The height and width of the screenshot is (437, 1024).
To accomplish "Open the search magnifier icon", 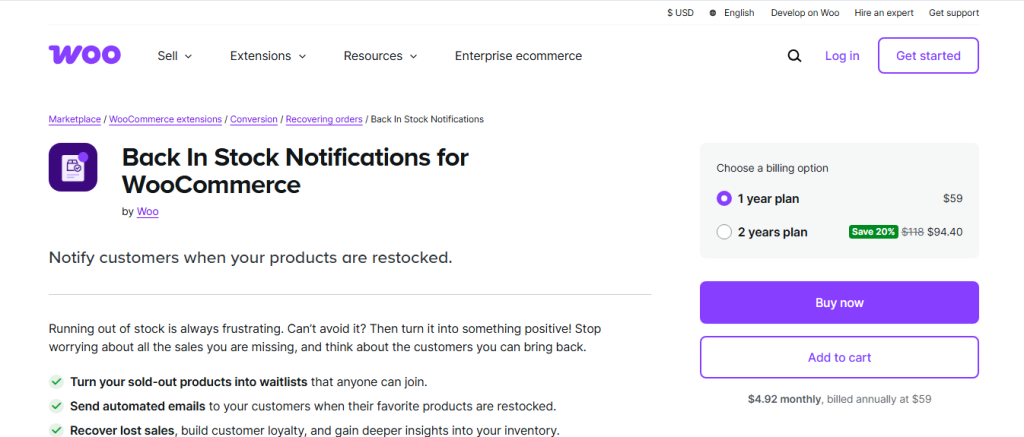I will (794, 56).
